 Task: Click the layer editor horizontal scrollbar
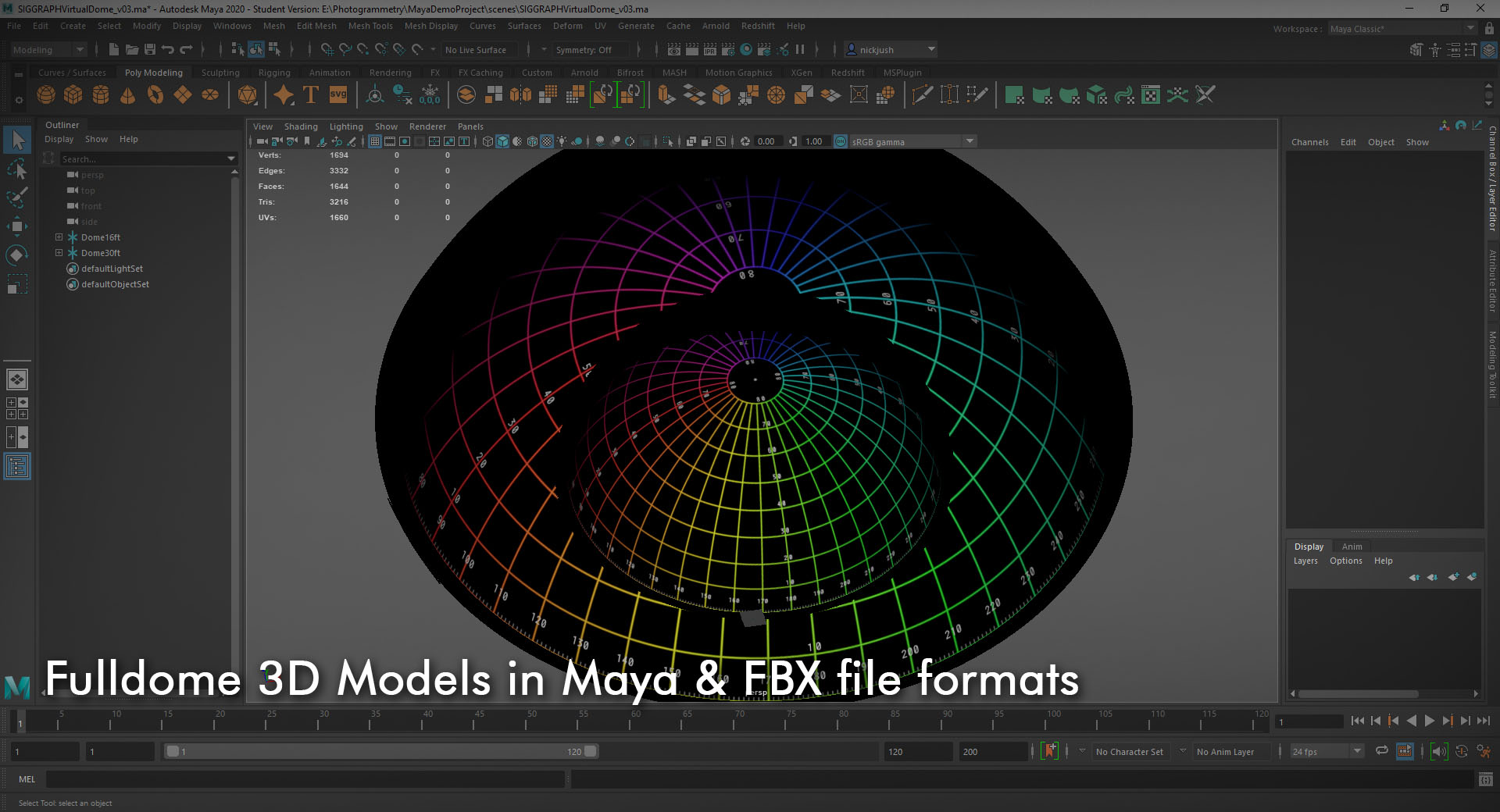pos(1358,693)
